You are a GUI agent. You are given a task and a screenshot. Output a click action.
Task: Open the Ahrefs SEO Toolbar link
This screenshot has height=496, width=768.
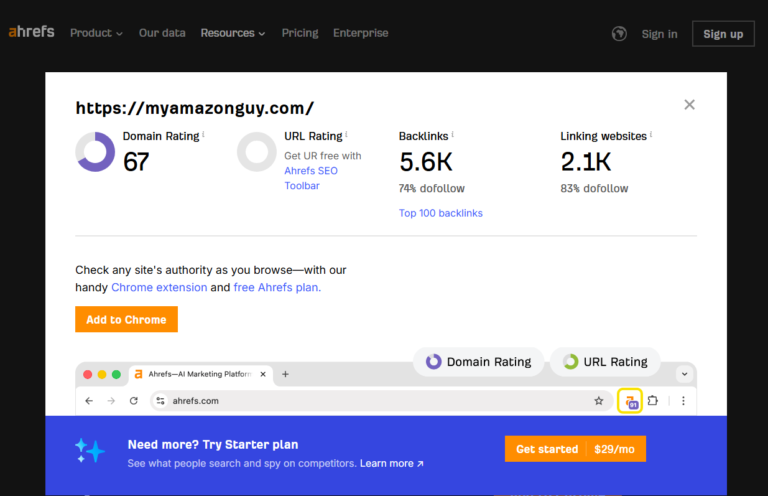pyautogui.click(x=311, y=178)
